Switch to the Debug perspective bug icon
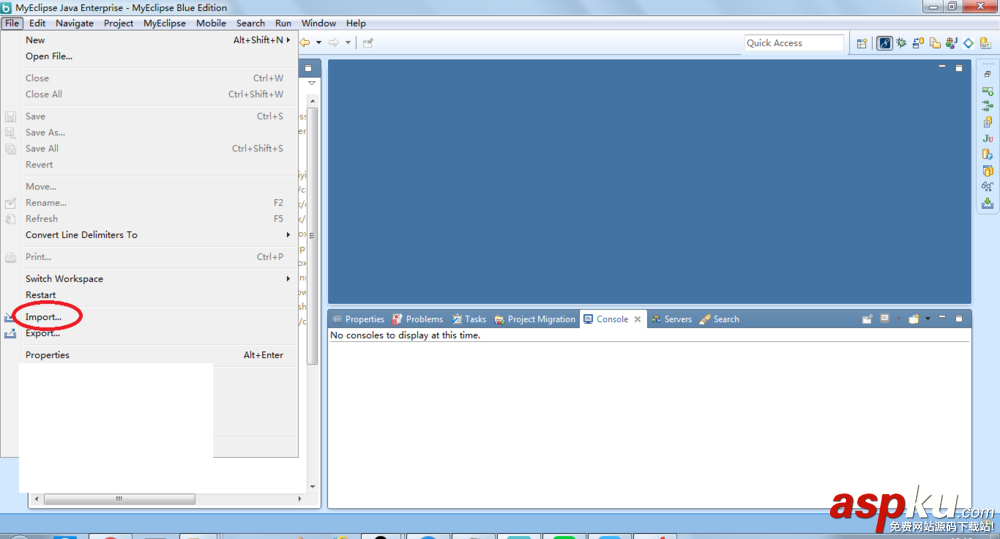This screenshot has height=539, width=1000. coord(901,43)
